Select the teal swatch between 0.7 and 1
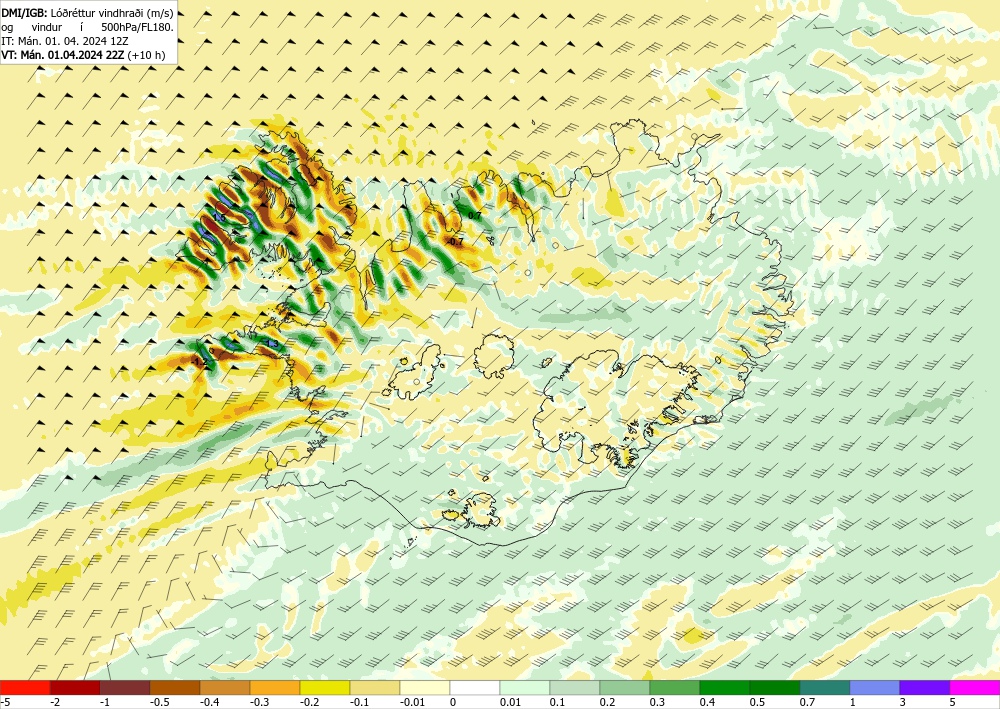Image resolution: width=1000 pixels, height=709 pixels. tap(825, 688)
